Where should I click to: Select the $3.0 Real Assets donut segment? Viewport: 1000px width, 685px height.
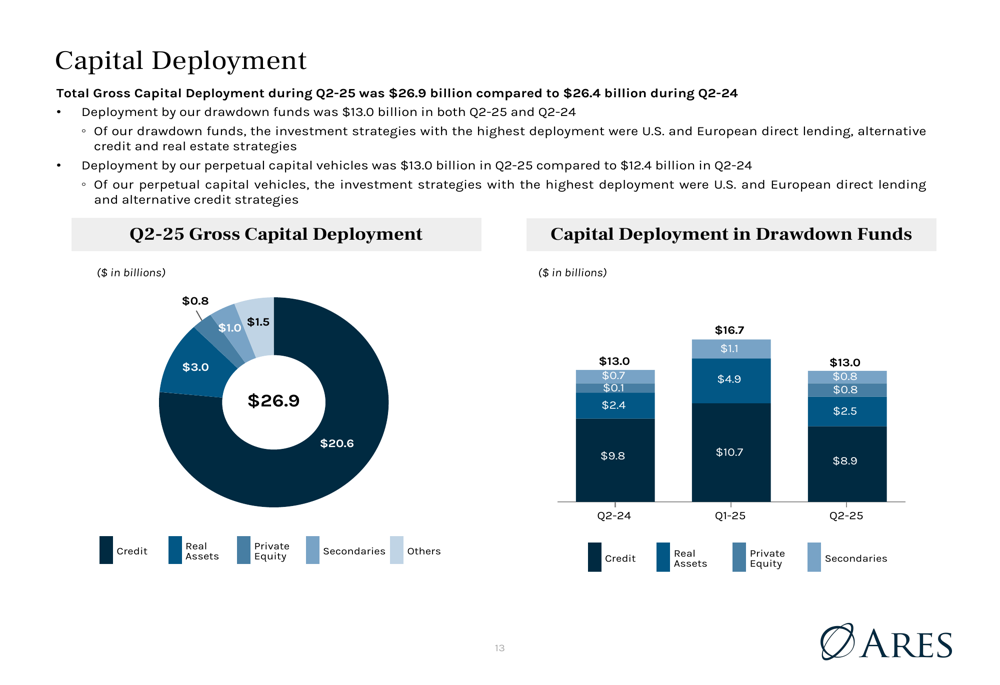click(x=195, y=367)
